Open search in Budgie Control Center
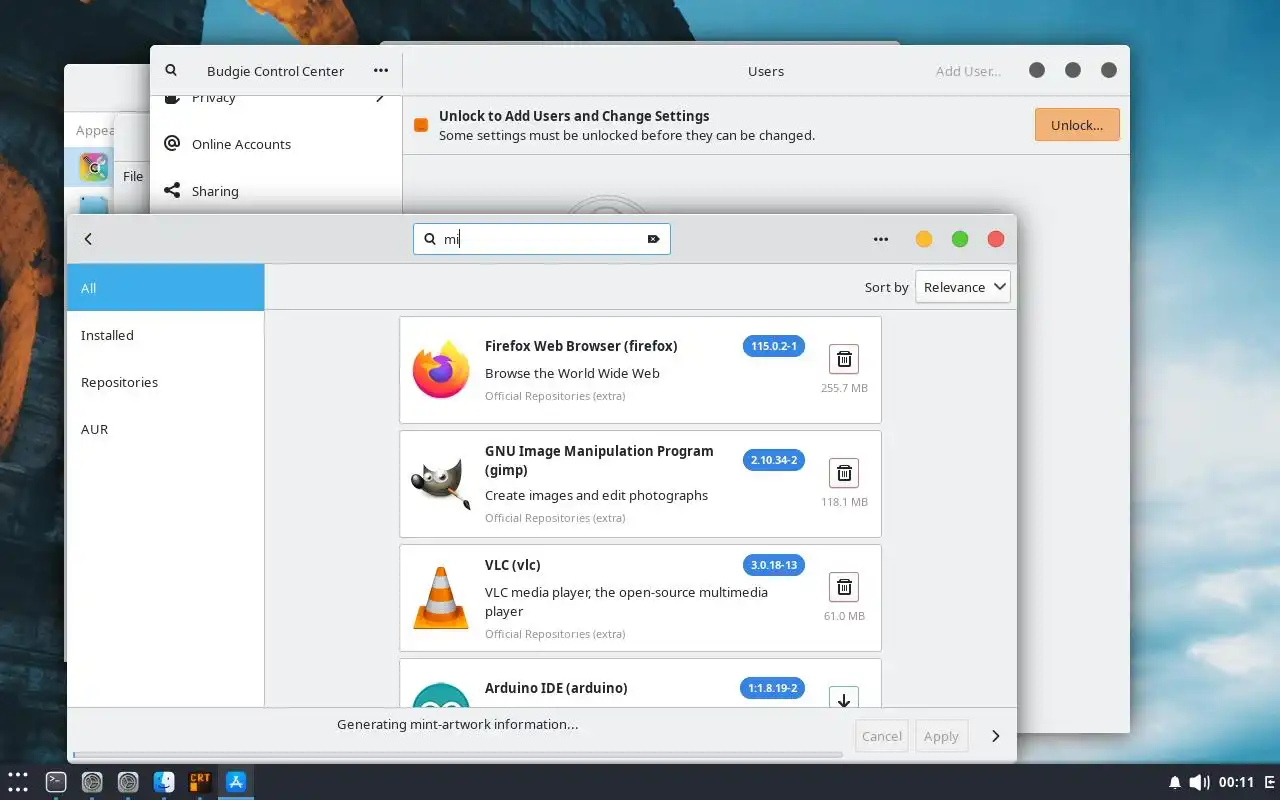 coord(171,71)
